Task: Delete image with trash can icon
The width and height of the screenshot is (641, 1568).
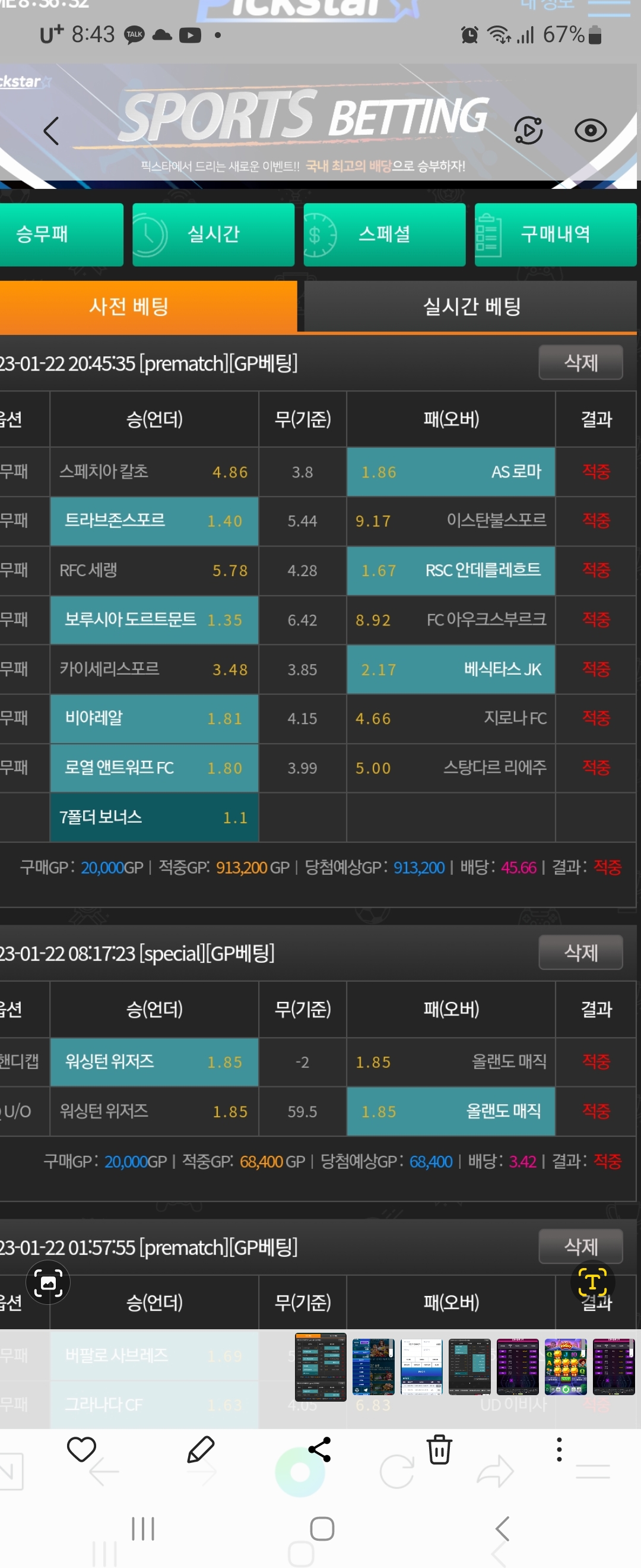Action: pos(439,1449)
